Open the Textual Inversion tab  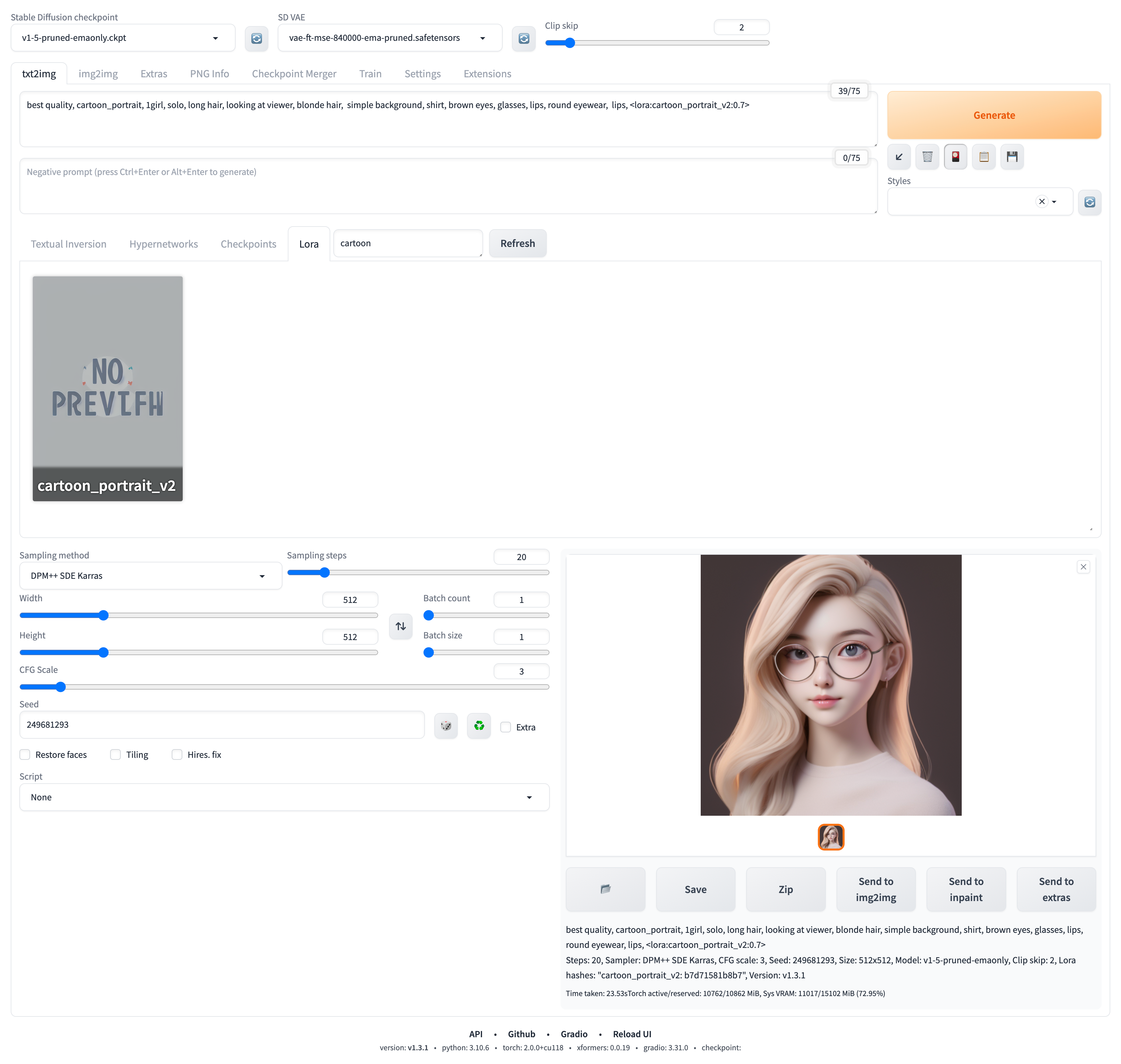tap(69, 244)
